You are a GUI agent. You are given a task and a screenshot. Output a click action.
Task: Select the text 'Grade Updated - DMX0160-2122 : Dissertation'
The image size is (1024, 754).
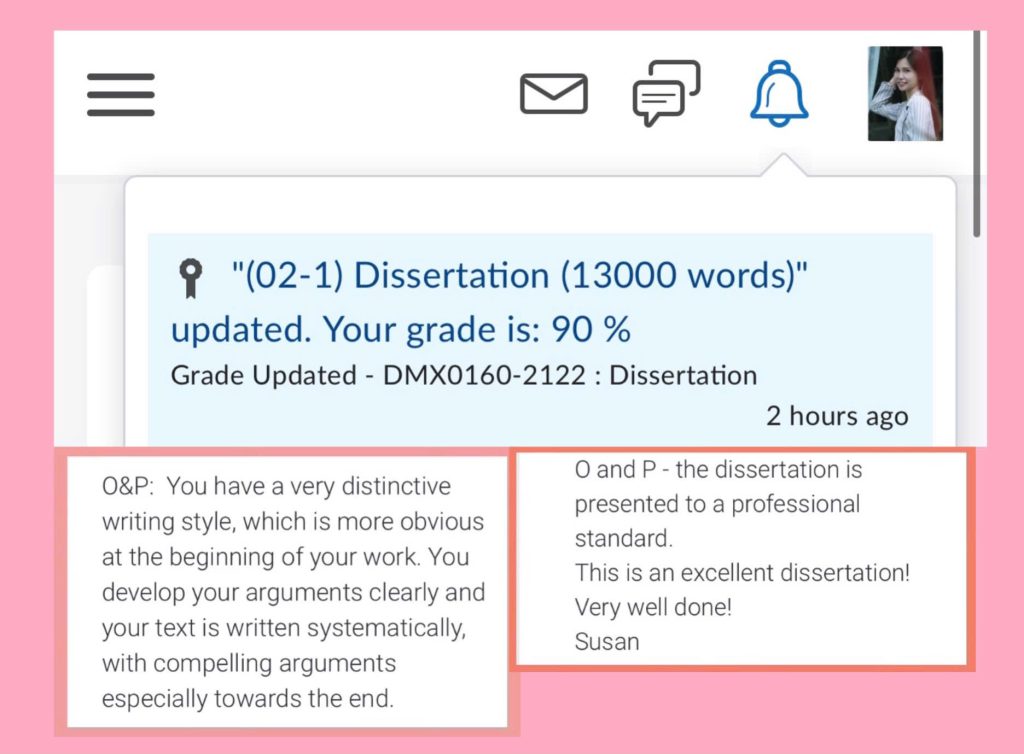(464, 375)
